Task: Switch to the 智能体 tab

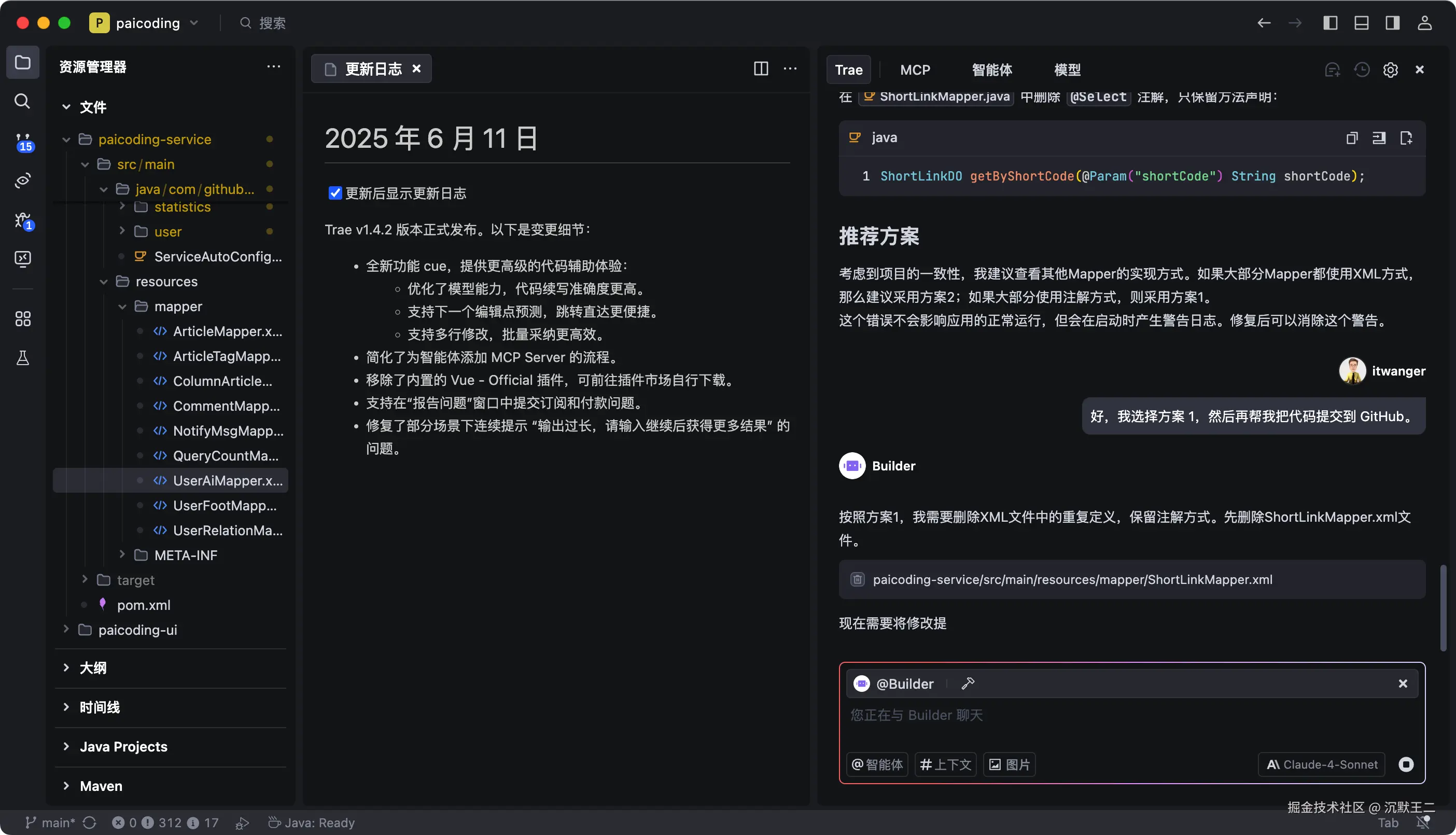Action: click(992, 70)
